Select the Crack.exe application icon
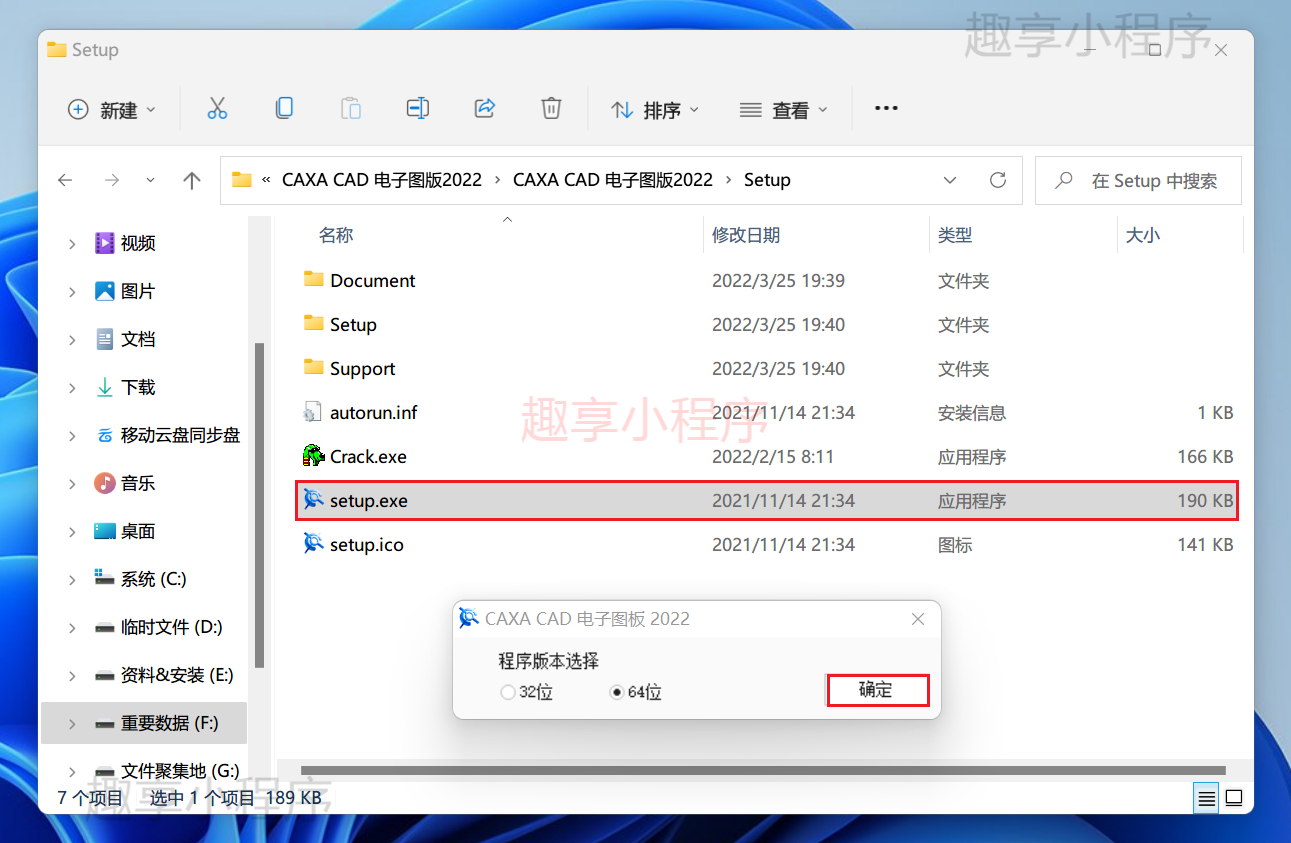 coord(314,456)
